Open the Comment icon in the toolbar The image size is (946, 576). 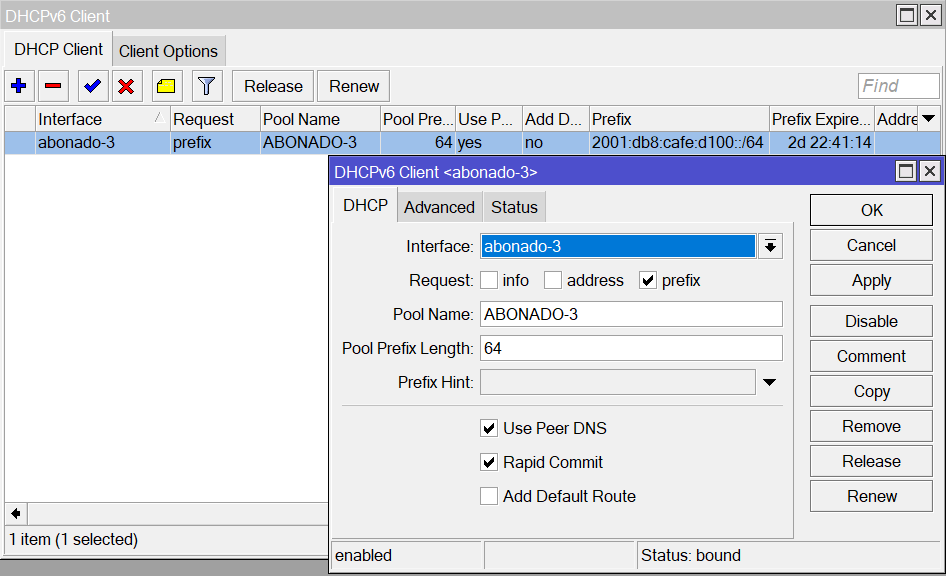click(x=165, y=86)
